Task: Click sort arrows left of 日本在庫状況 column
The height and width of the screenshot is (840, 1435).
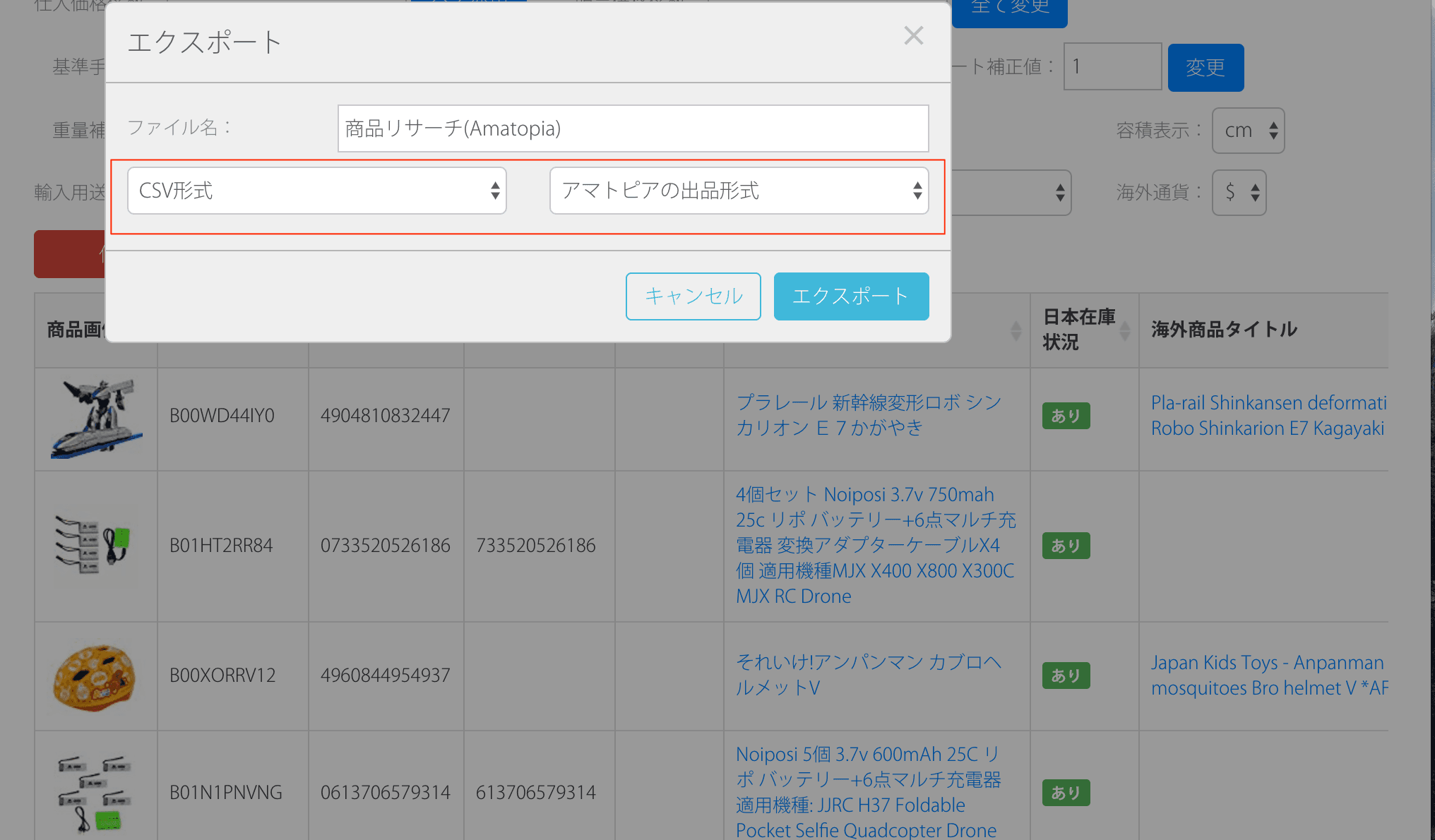Action: tap(1016, 330)
